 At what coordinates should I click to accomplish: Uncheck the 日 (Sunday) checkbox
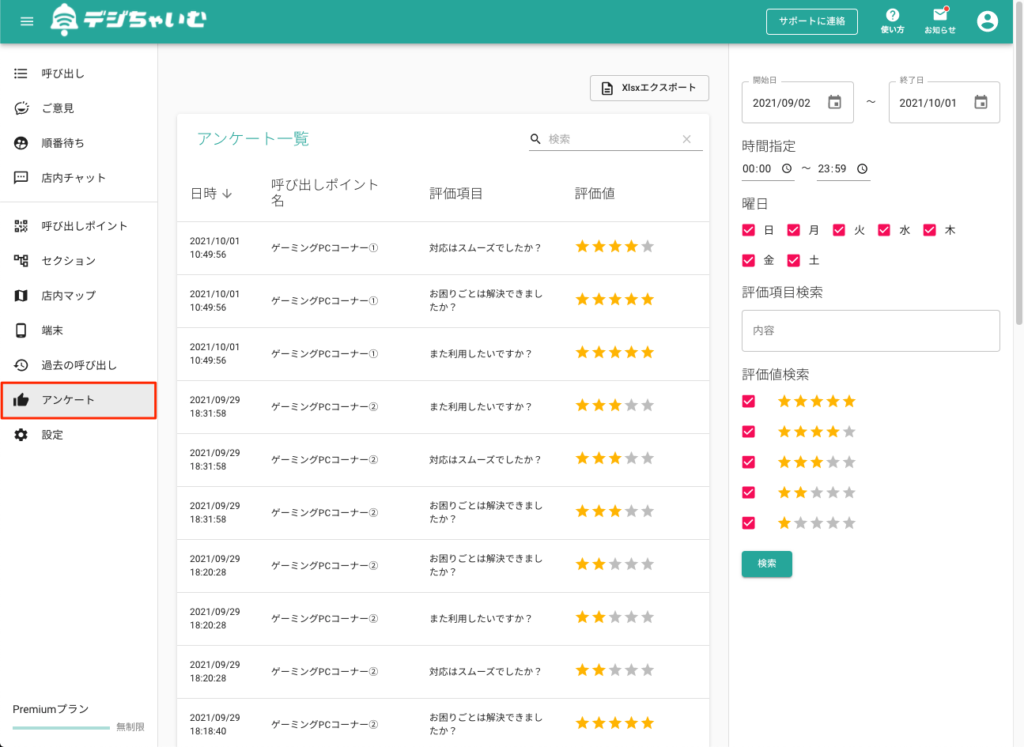tap(748, 230)
